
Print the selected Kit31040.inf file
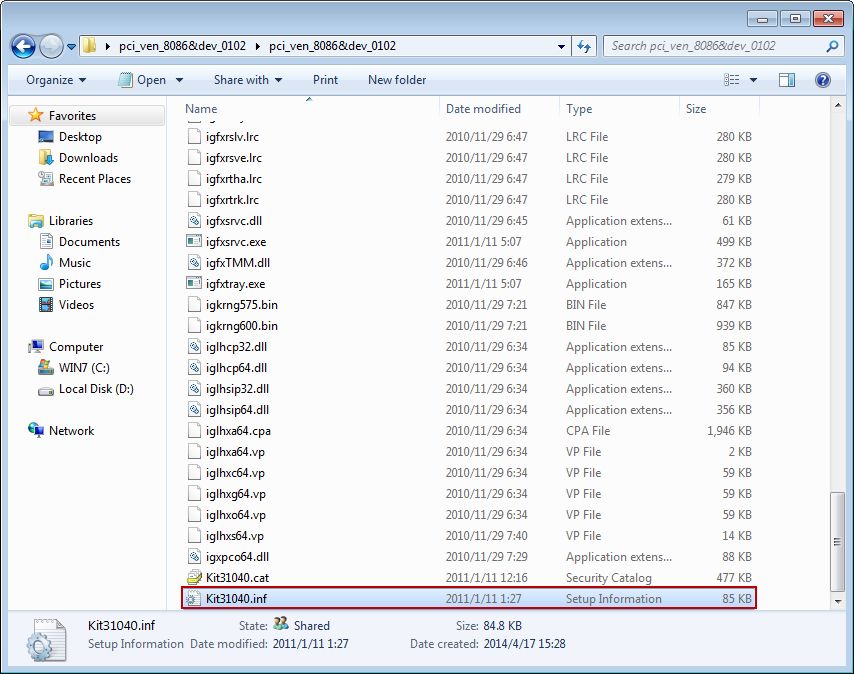324,80
